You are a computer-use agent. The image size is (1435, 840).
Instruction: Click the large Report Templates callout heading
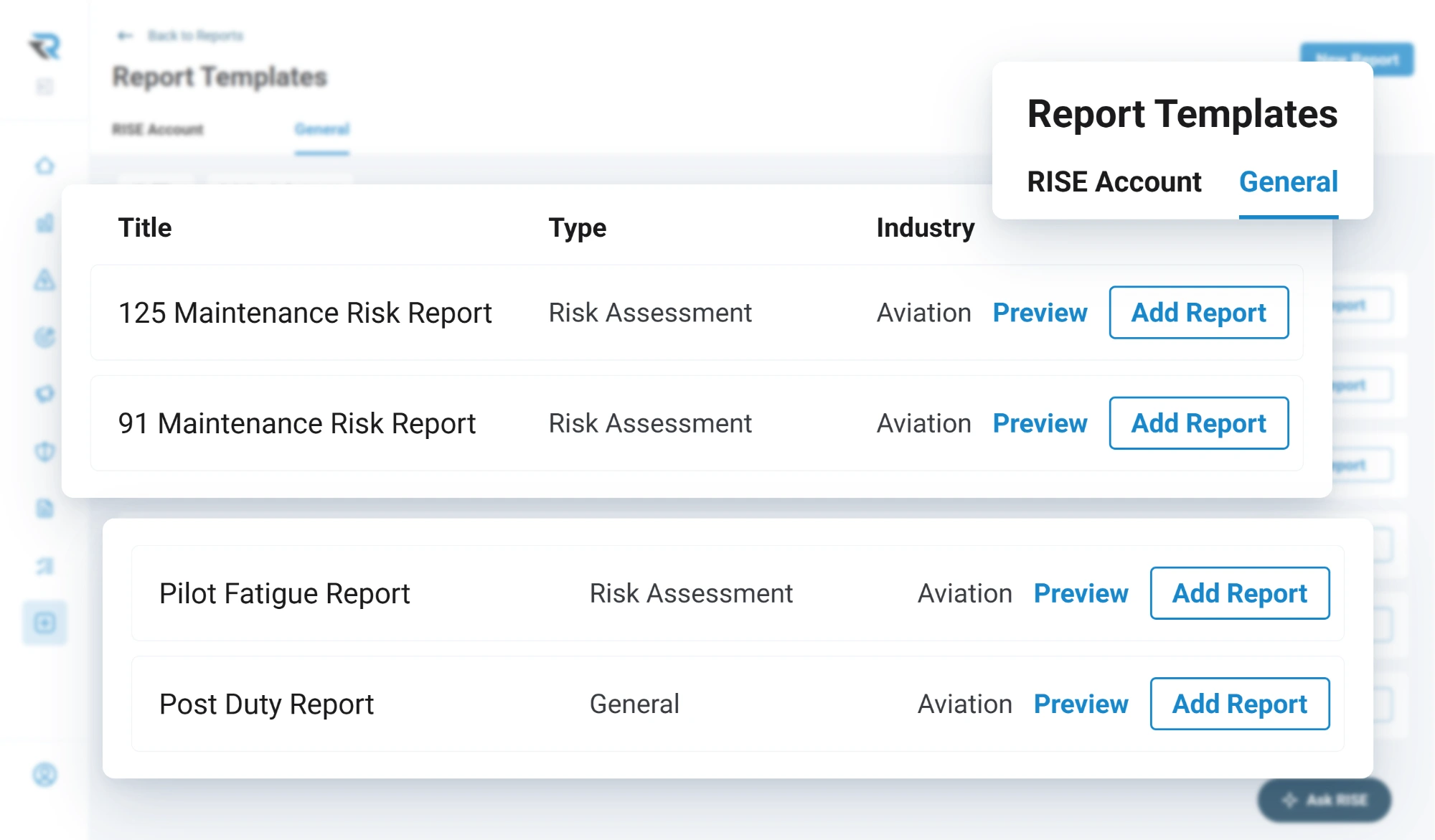1182,113
